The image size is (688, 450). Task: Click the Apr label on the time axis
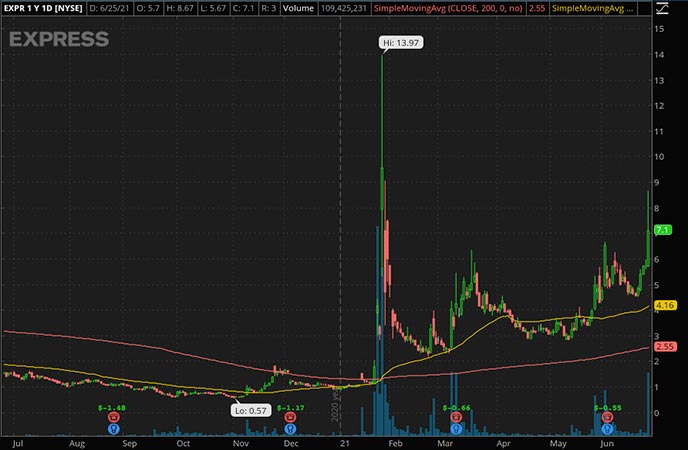(x=503, y=443)
